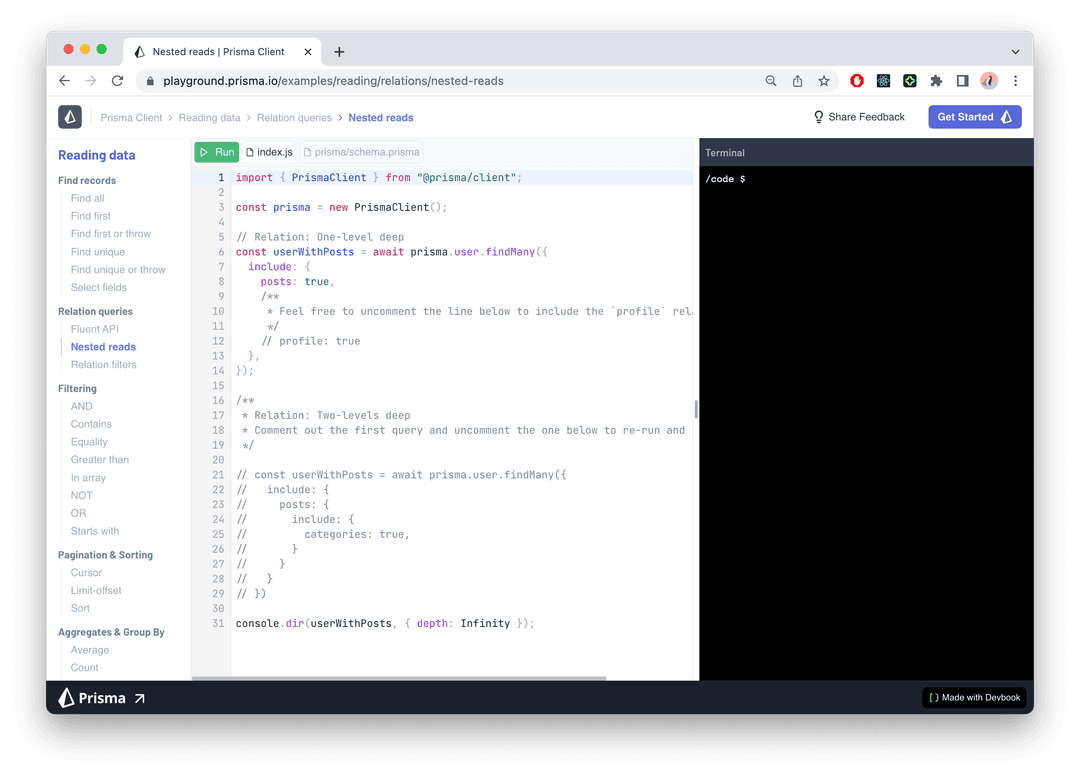Click the browser extensions puzzle piece icon
This screenshot has height=775, width=1080.
tap(936, 81)
